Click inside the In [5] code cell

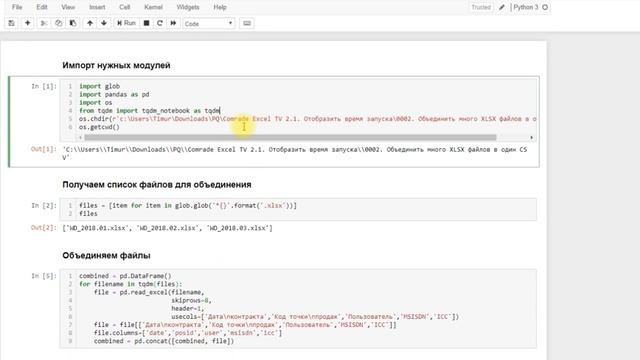click(x=298, y=309)
